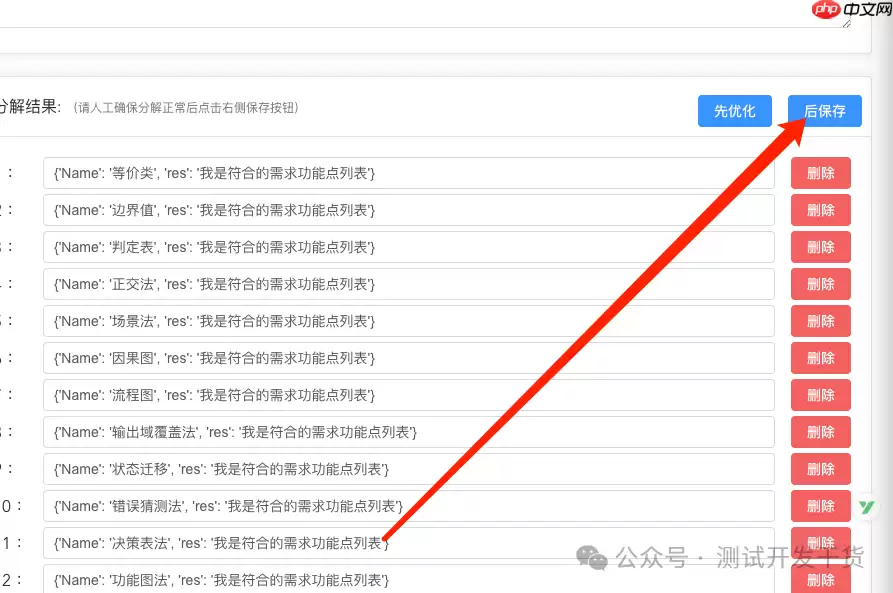Click the green floating Y assistant icon
Screen dimensions: 893x593
868,509
